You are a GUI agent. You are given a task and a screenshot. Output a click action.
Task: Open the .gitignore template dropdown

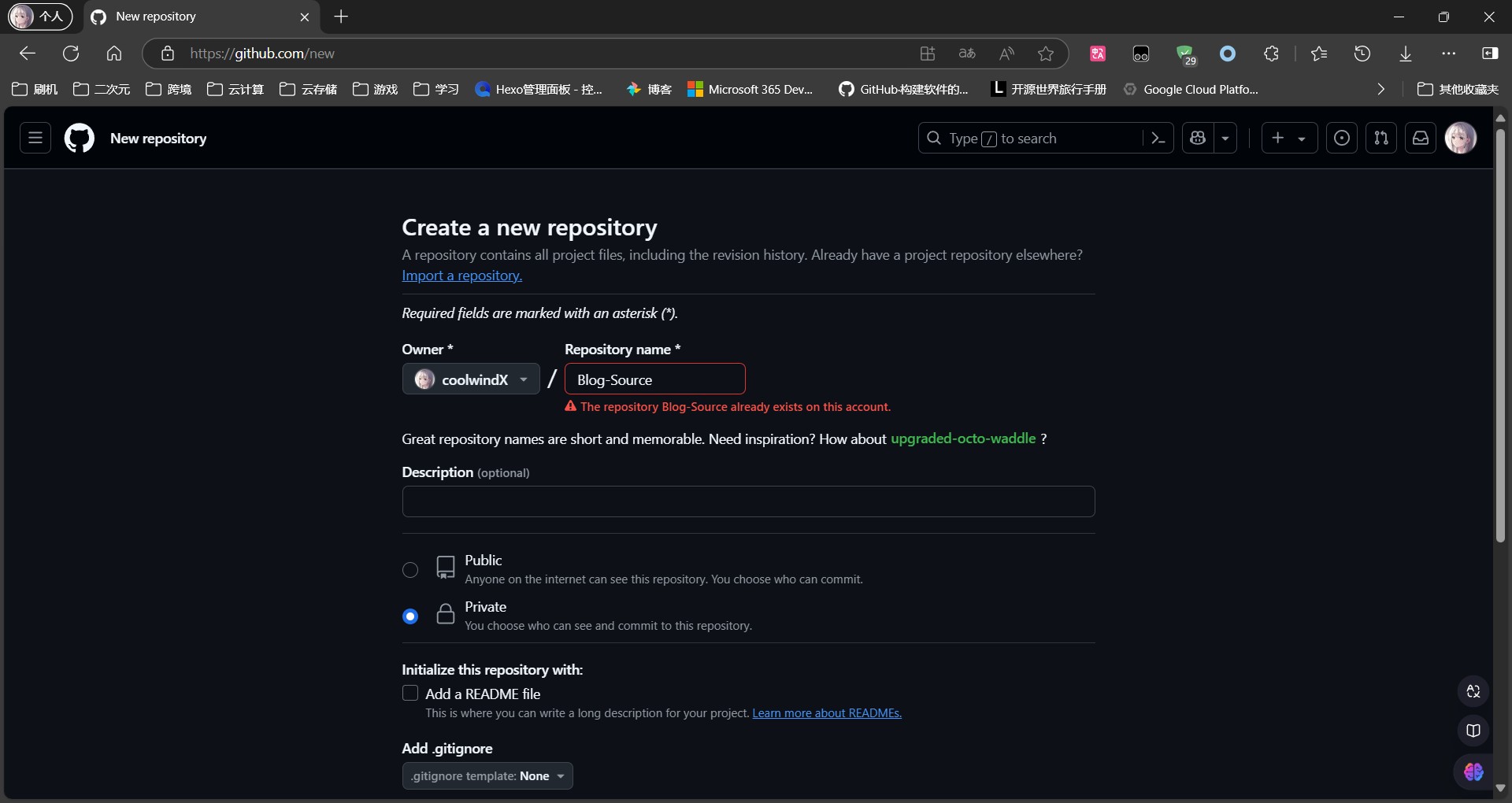pos(487,776)
